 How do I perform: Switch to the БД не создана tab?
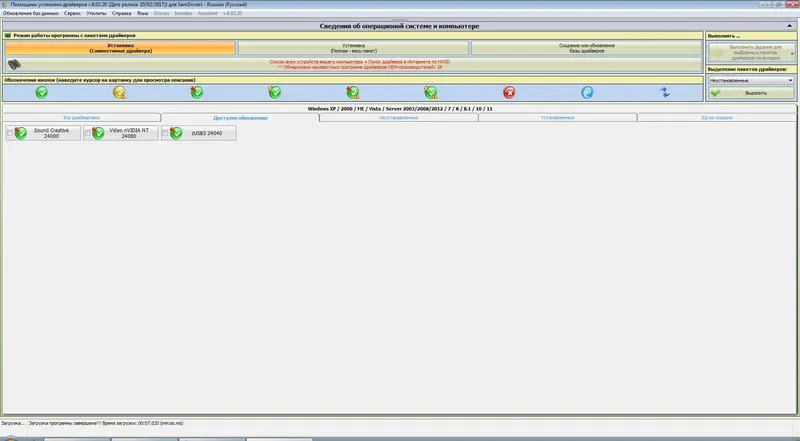pos(717,117)
